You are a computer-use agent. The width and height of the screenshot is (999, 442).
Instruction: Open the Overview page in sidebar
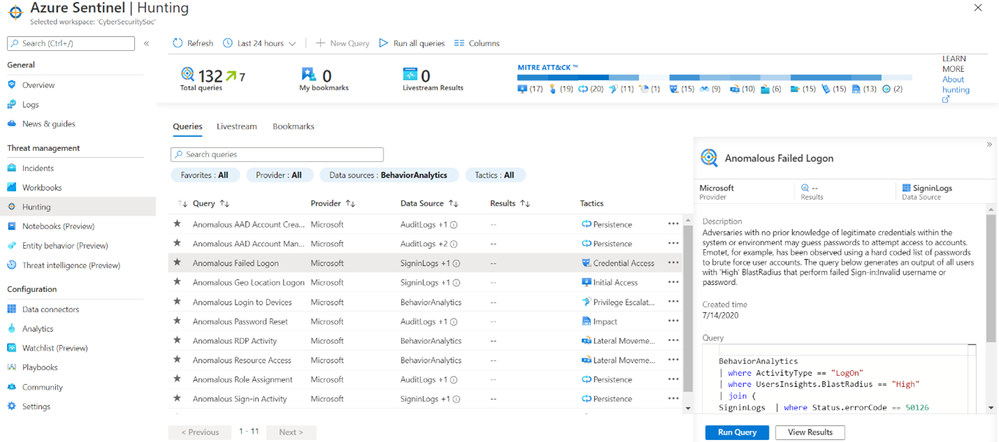pos(38,85)
